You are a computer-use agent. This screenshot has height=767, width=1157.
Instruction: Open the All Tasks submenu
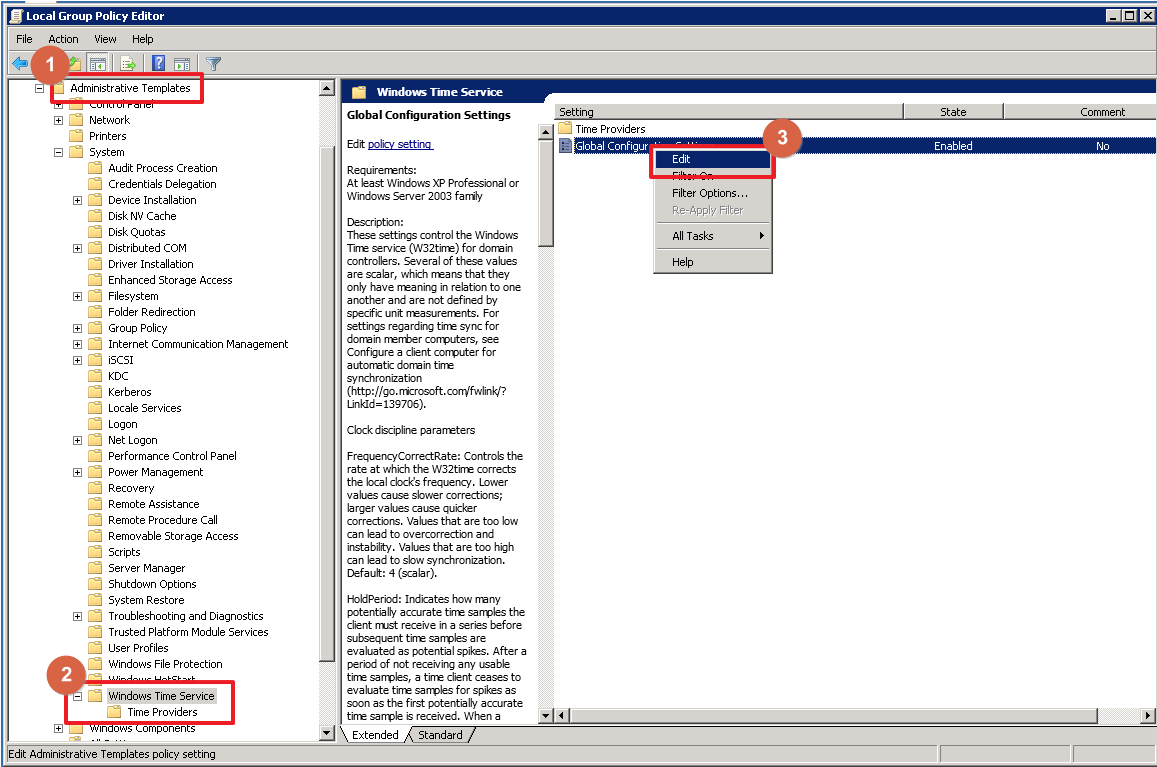click(712, 235)
